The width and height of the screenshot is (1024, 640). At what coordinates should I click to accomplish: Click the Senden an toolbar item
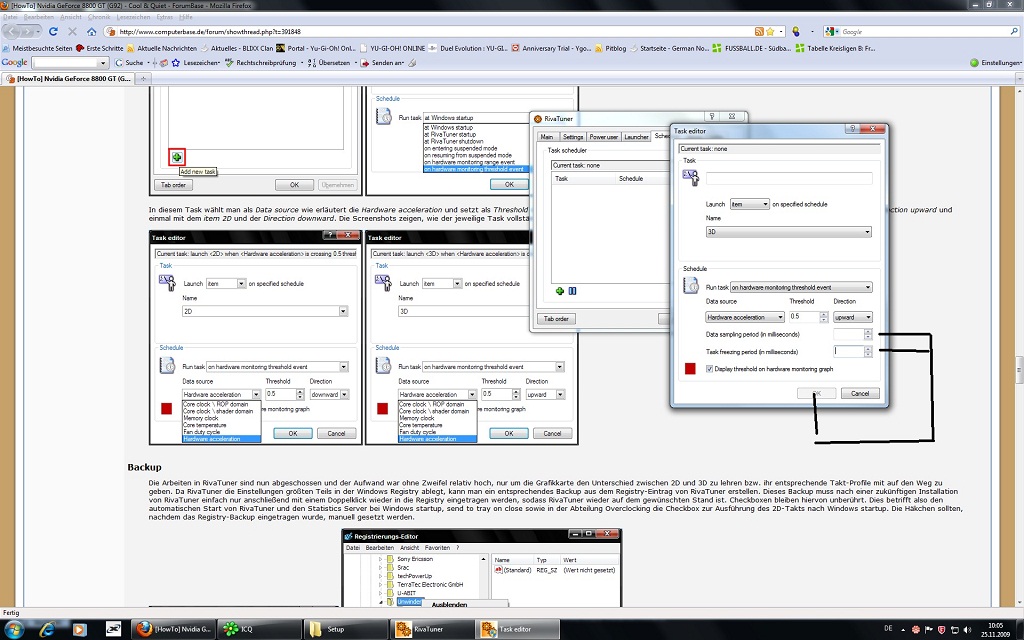383,63
